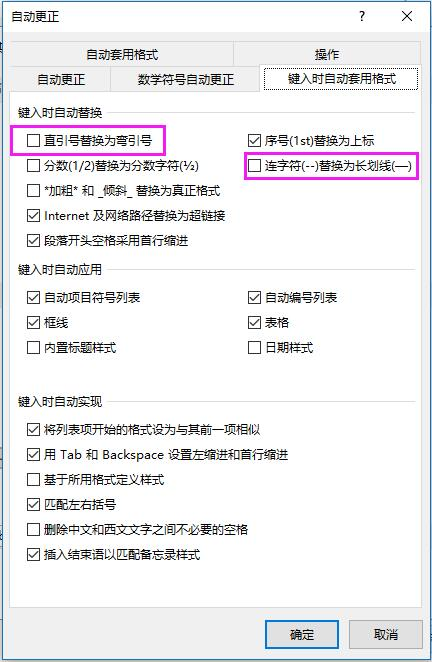Enable 内置标题样式 checkbox
The image size is (432, 662).
coord(33,348)
